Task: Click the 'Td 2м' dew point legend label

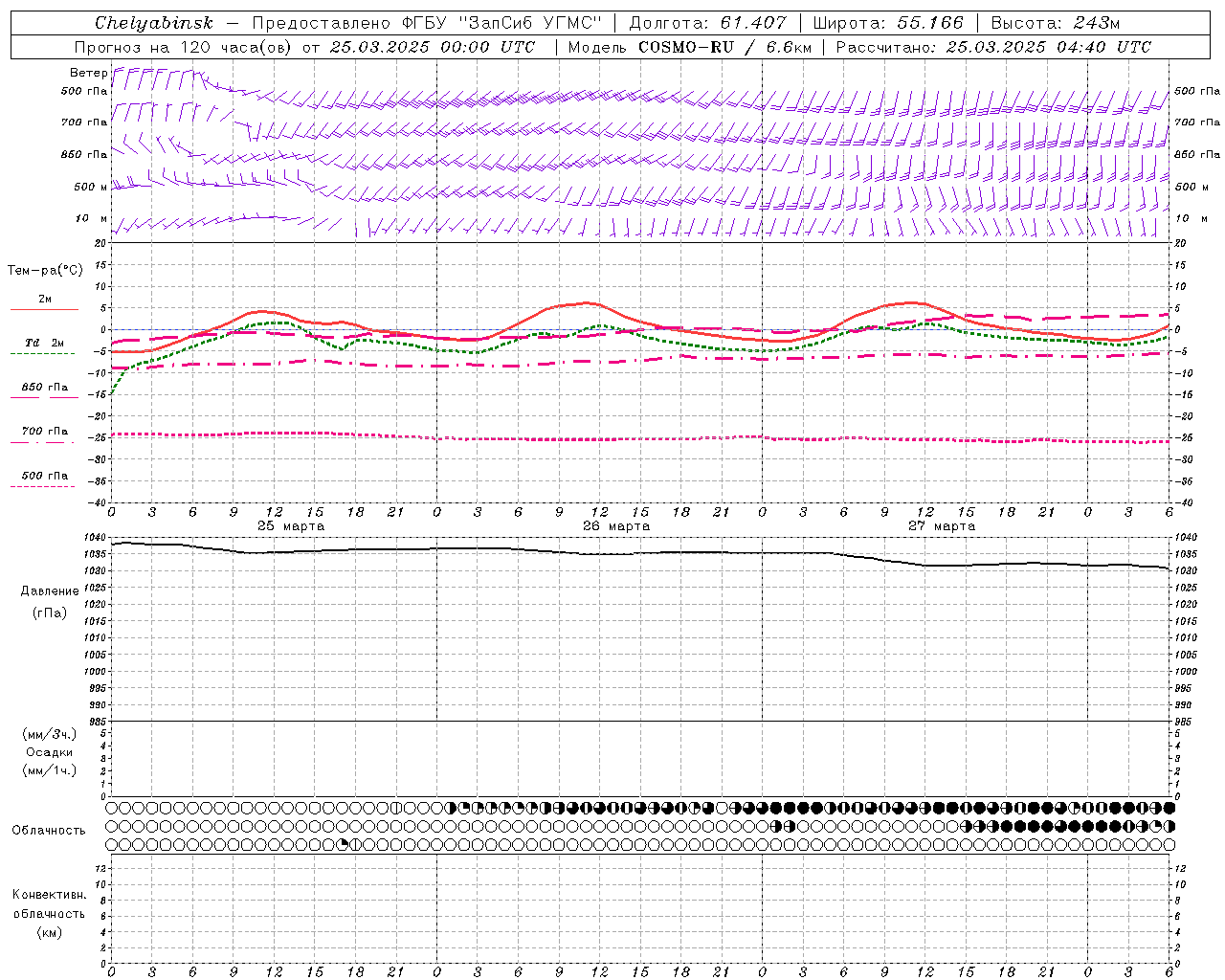Action: (45, 343)
